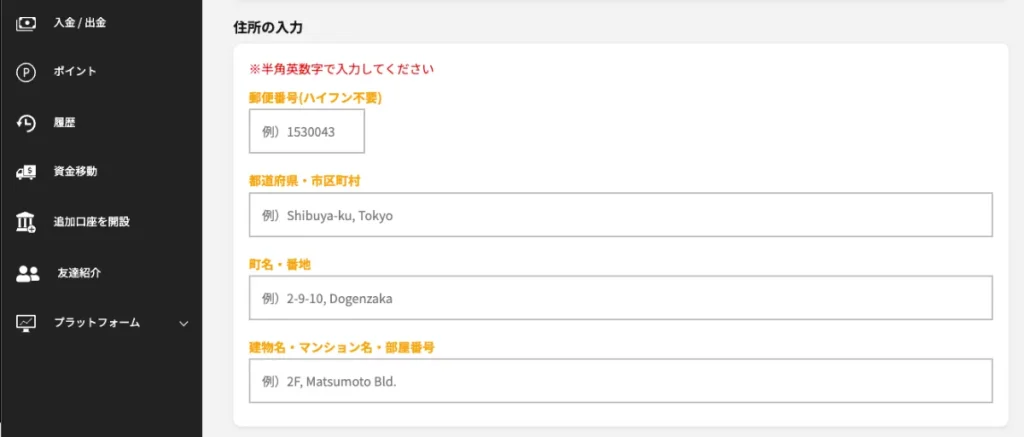
Task: Click the cash icon beside 入金 / 出金
Action: coord(27,22)
